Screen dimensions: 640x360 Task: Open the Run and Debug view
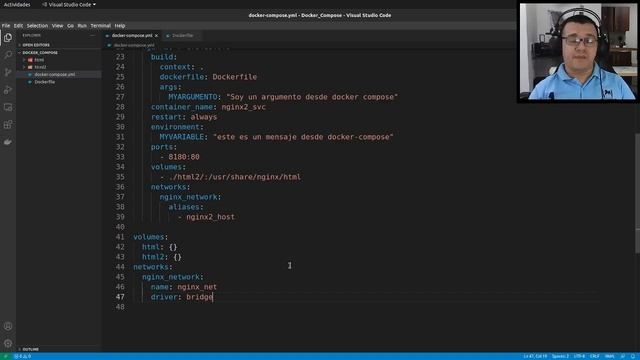(8, 90)
